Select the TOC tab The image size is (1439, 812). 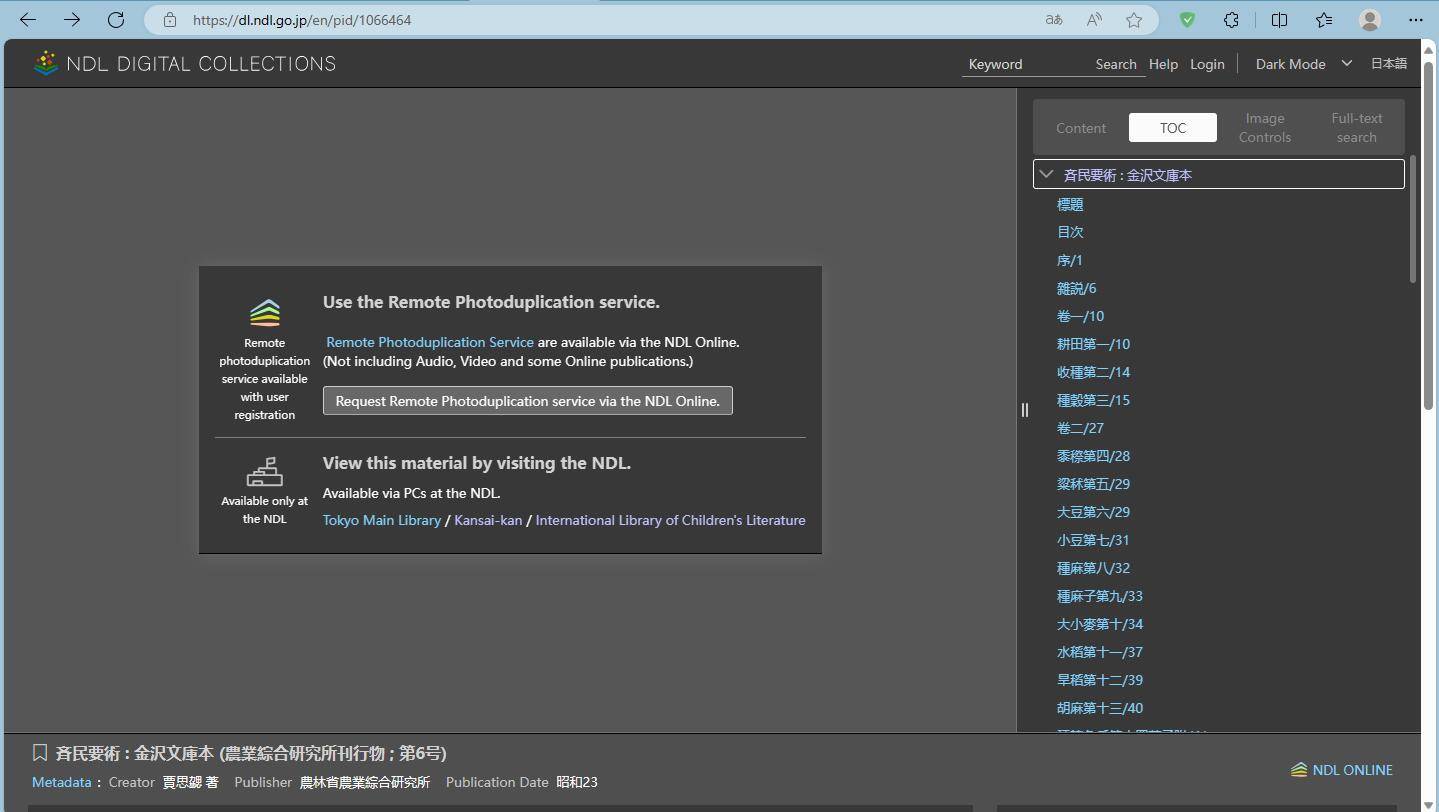click(1173, 128)
